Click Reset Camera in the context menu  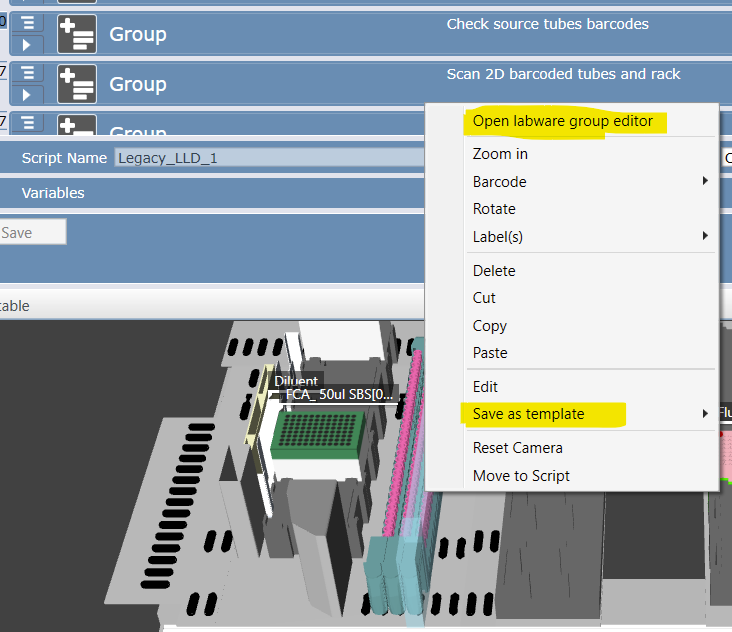pos(517,448)
